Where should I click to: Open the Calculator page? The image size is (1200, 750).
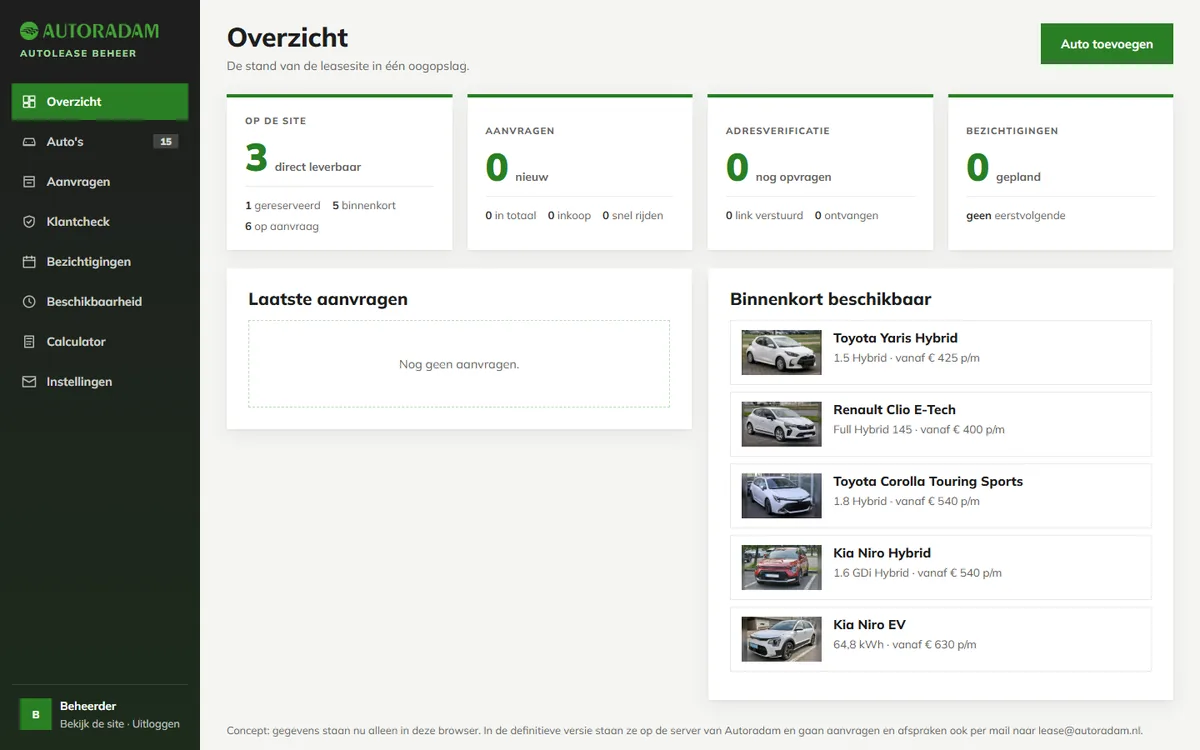(100, 342)
